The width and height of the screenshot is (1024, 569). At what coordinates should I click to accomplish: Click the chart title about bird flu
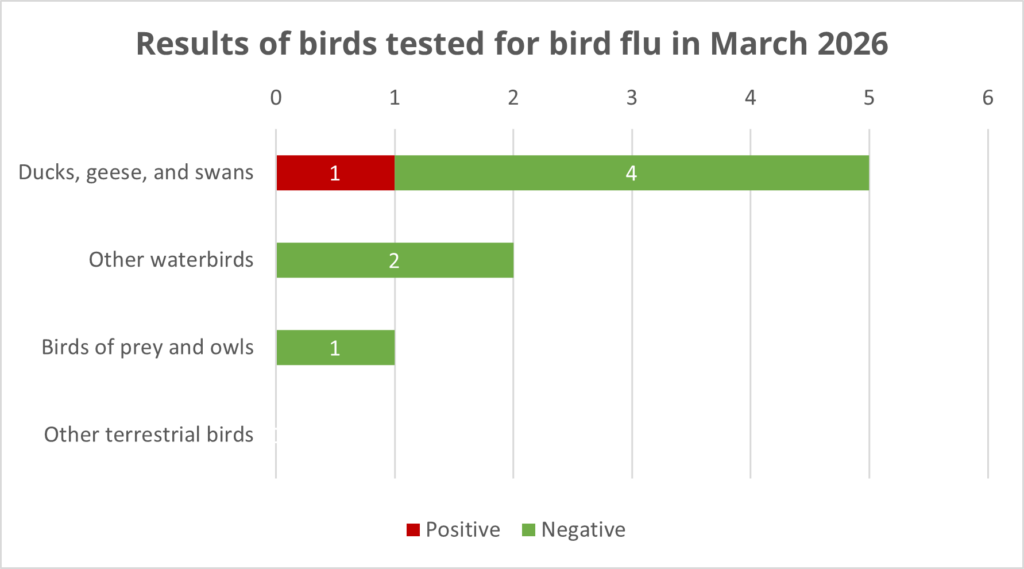point(512,45)
